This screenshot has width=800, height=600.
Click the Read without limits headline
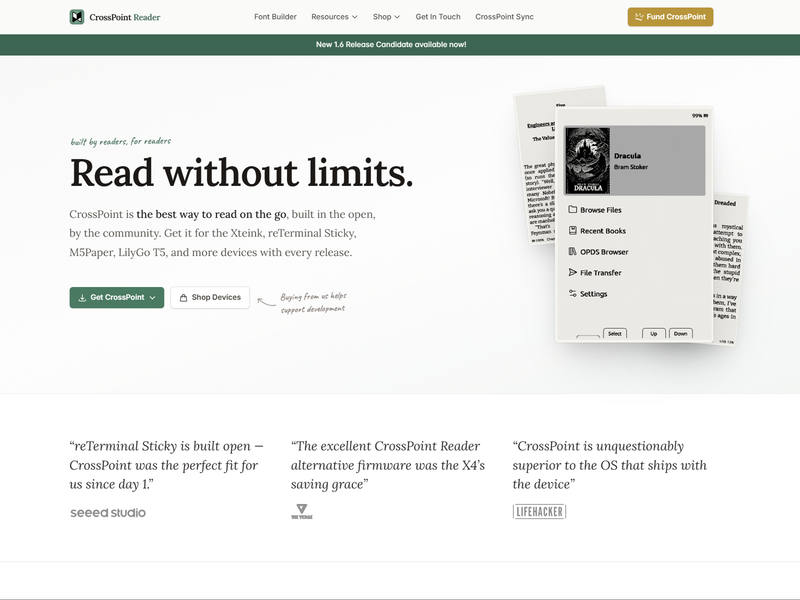pyautogui.click(x=241, y=173)
